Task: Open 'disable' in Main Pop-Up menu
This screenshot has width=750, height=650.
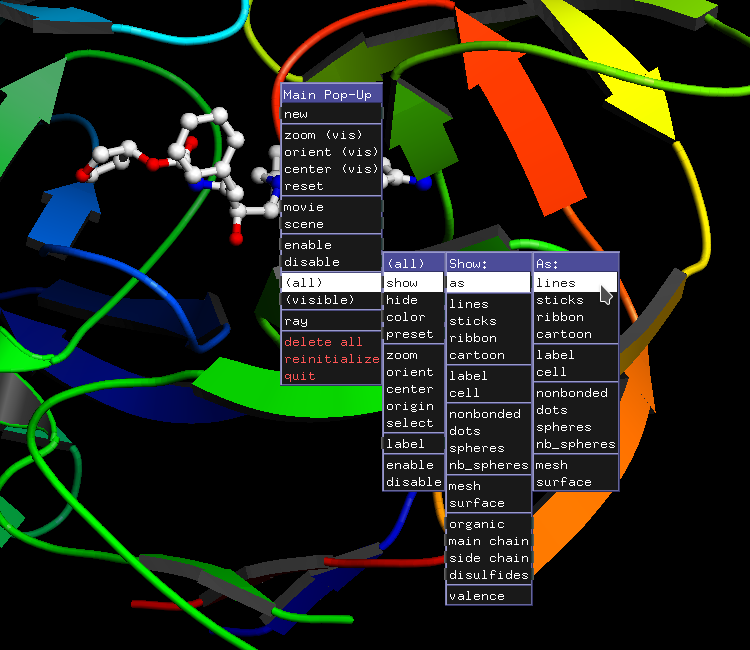Action: 331,262
